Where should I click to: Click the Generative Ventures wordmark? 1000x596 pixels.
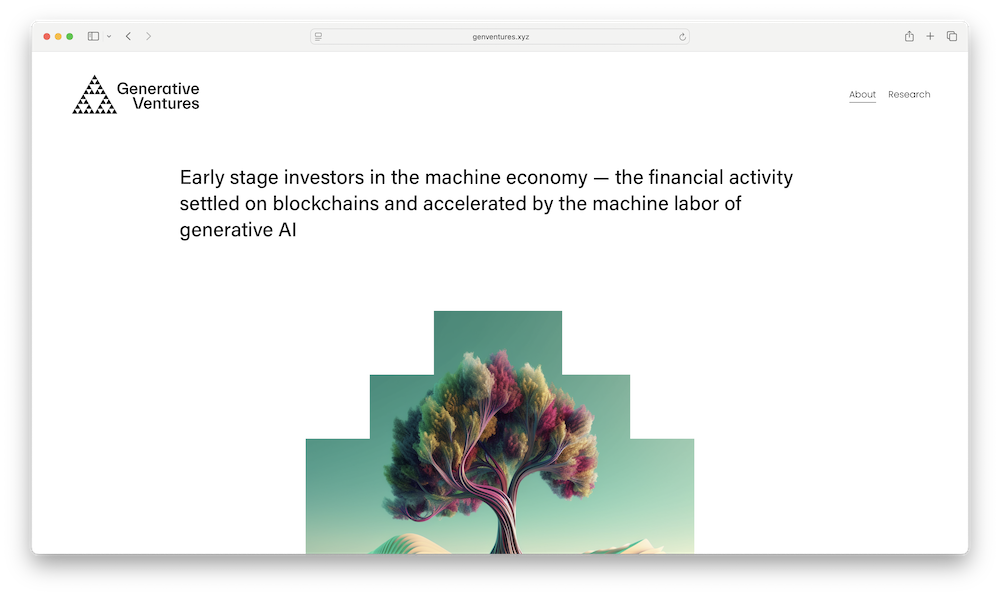158,96
